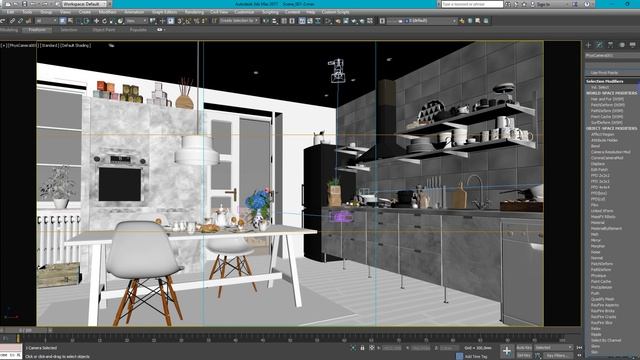640x360 pixels.
Task: Open the Customize menu
Action: pyautogui.click(x=244, y=12)
